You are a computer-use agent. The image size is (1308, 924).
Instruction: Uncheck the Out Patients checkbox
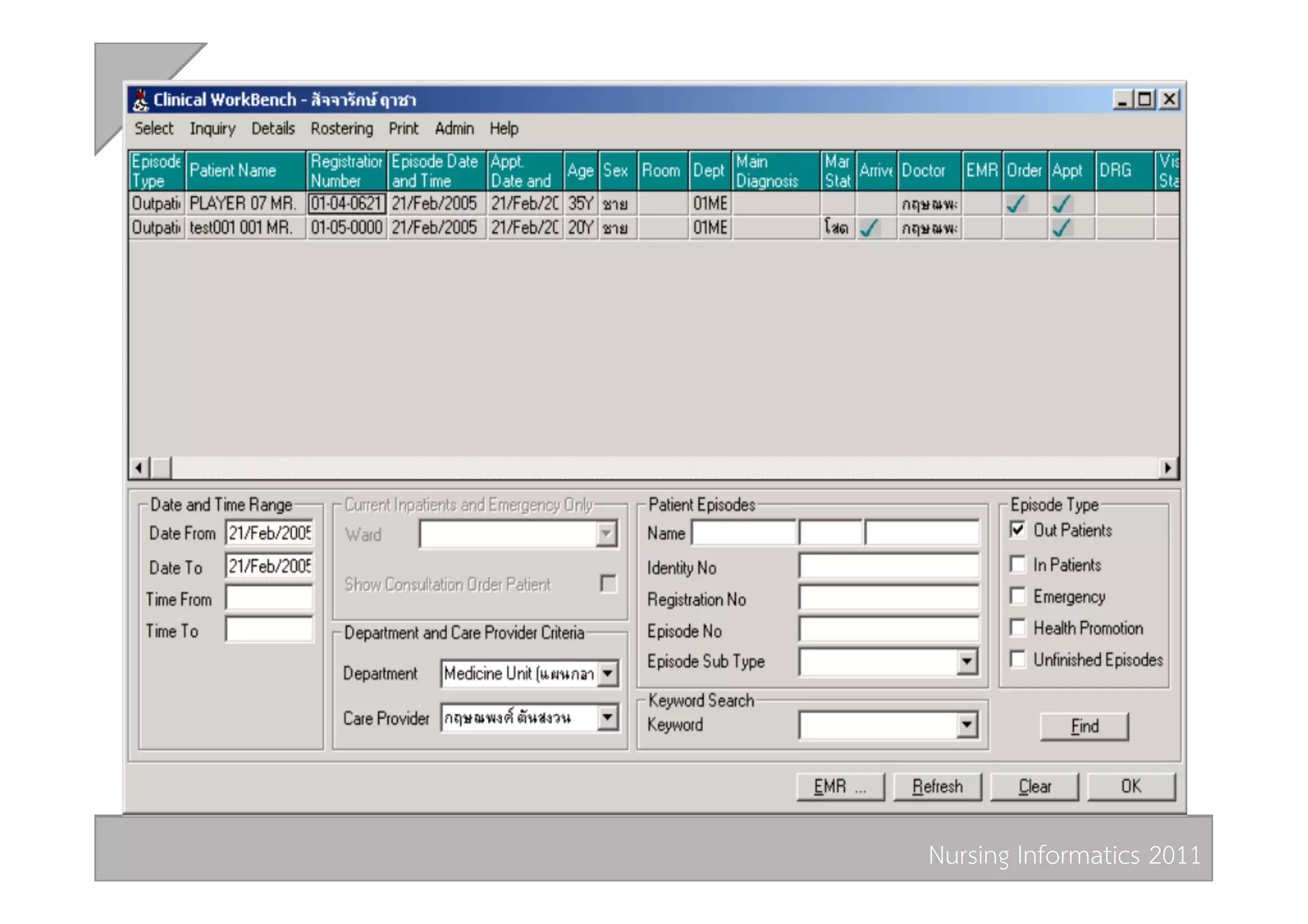coord(1018,530)
